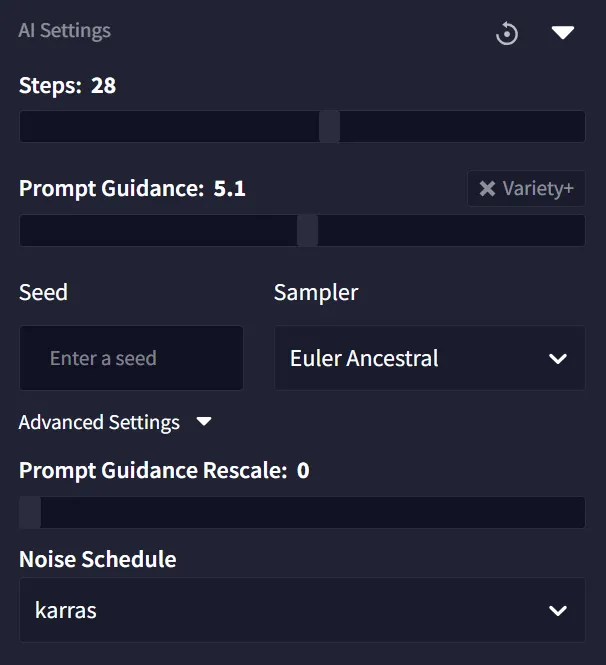Image resolution: width=606 pixels, height=665 pixels.
Task: Toggle the Variety+ option
Action: (526, 188)
